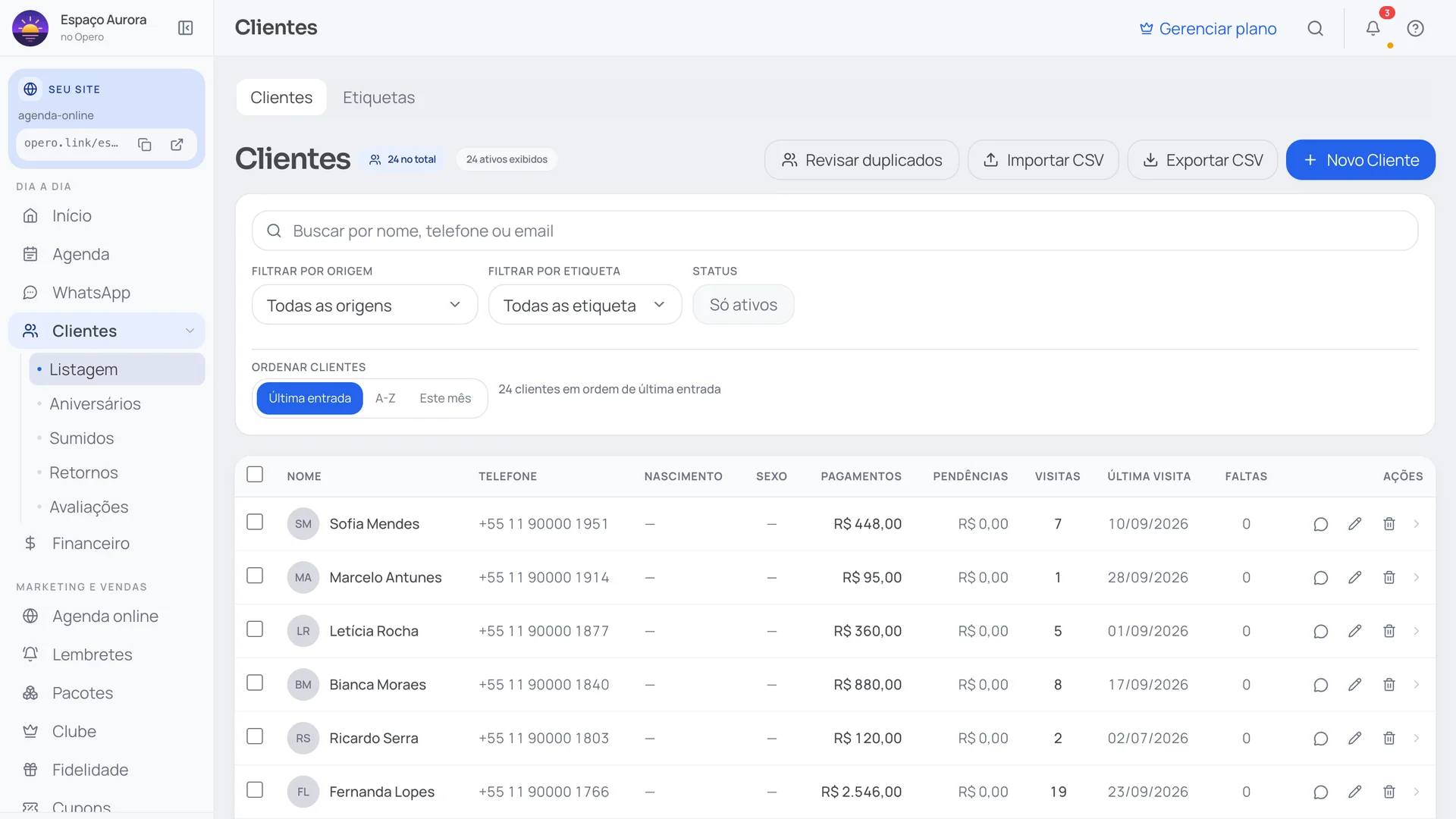Open the site link in a new tab

point(177,144)
